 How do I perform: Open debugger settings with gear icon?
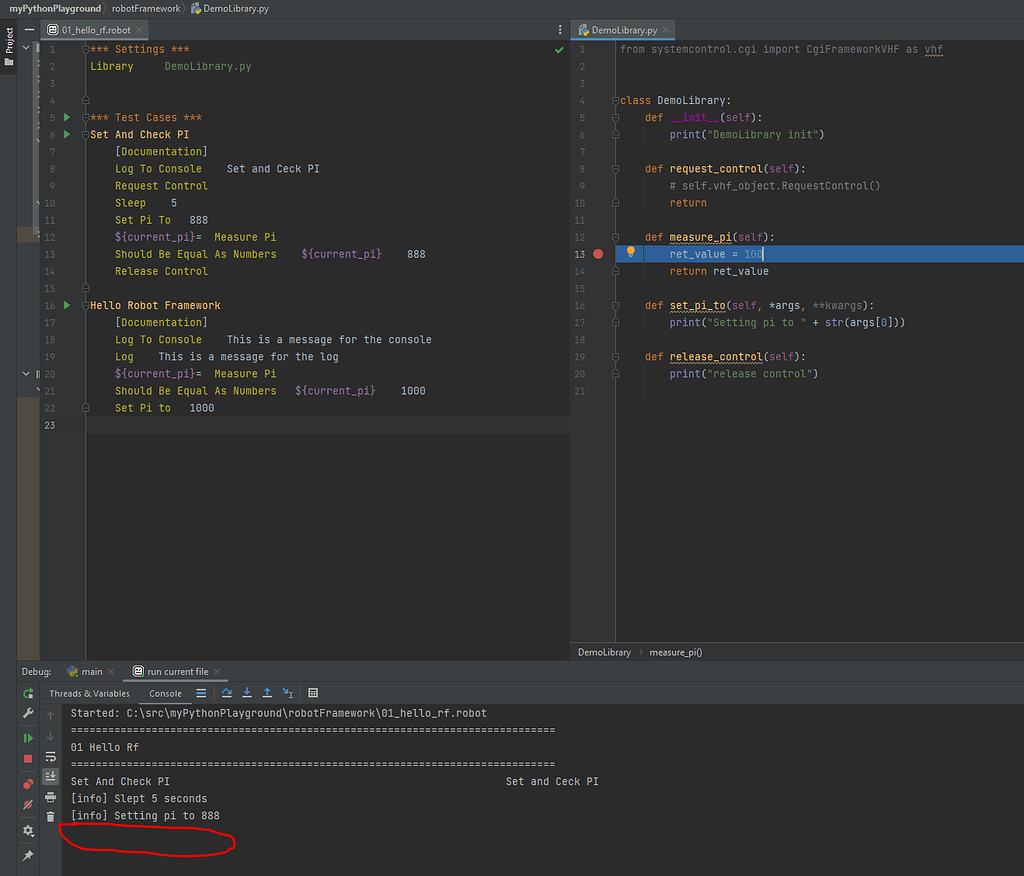click(28, 831)
